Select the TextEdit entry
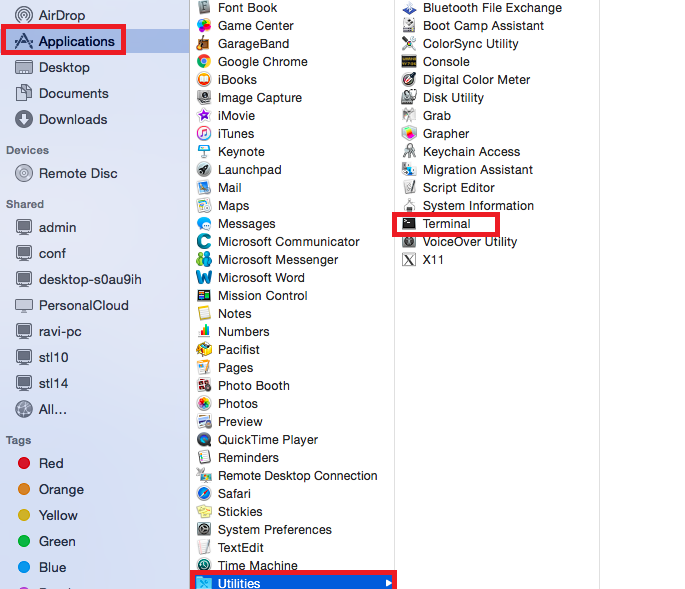The height and width of the screenshot is (589, 685). tap(240, 547)
